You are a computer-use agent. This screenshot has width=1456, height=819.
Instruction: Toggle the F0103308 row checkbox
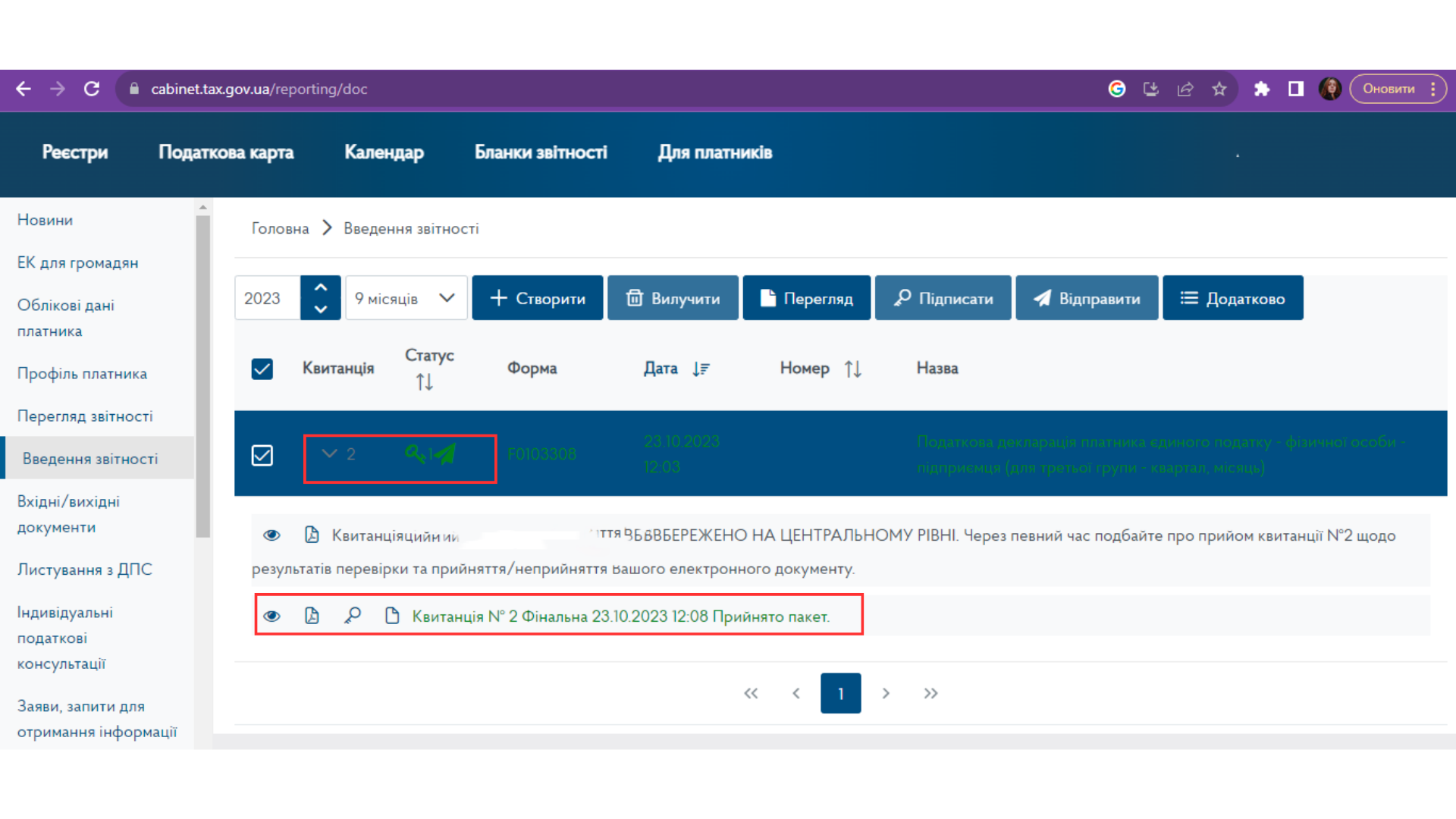pos(262,455)
